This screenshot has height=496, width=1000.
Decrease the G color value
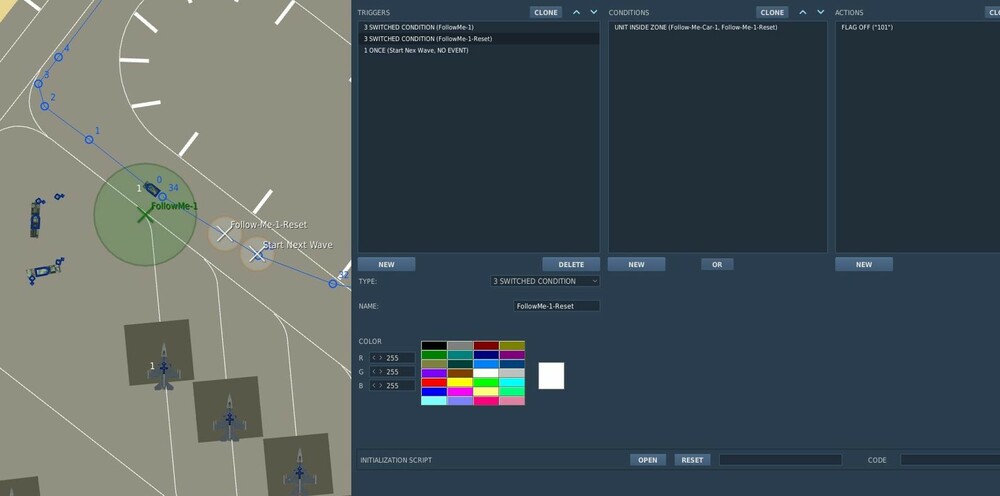[374, 372]
